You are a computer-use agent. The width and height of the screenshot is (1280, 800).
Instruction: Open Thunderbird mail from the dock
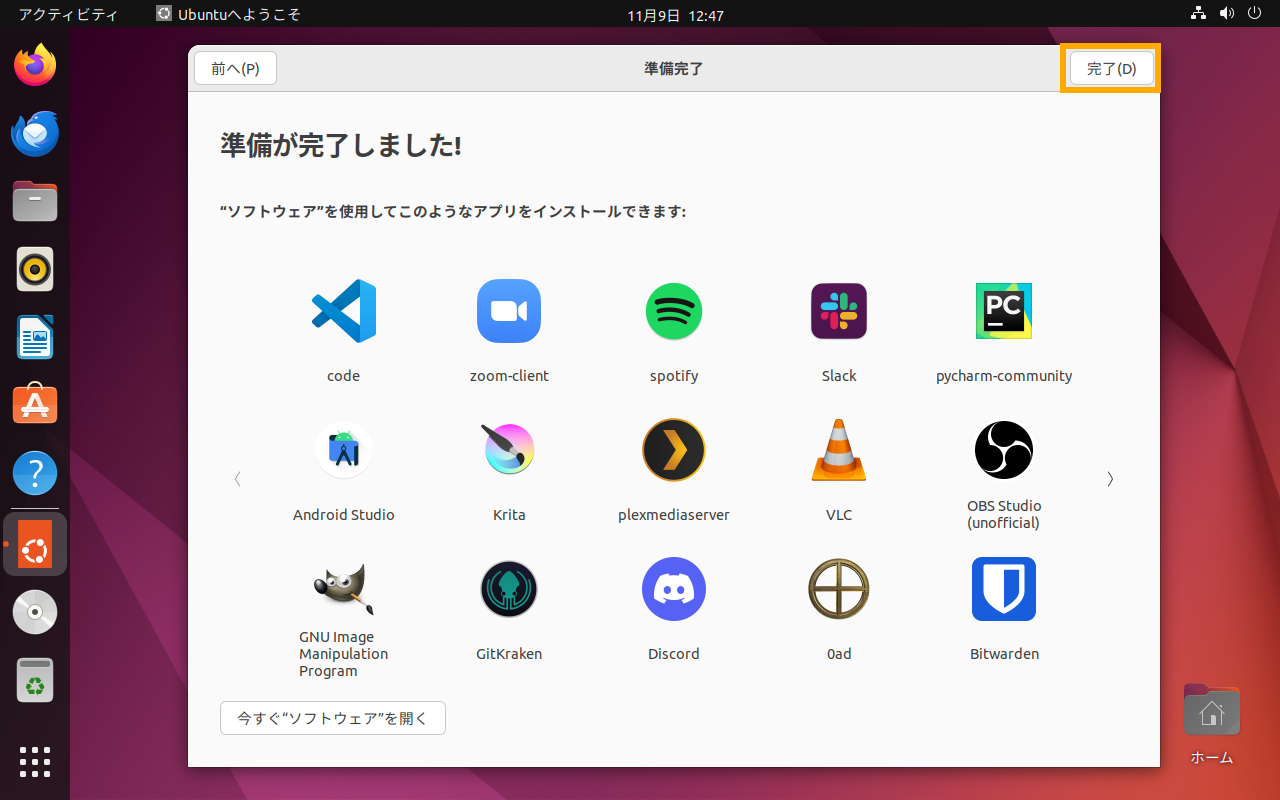pos(35,134)
